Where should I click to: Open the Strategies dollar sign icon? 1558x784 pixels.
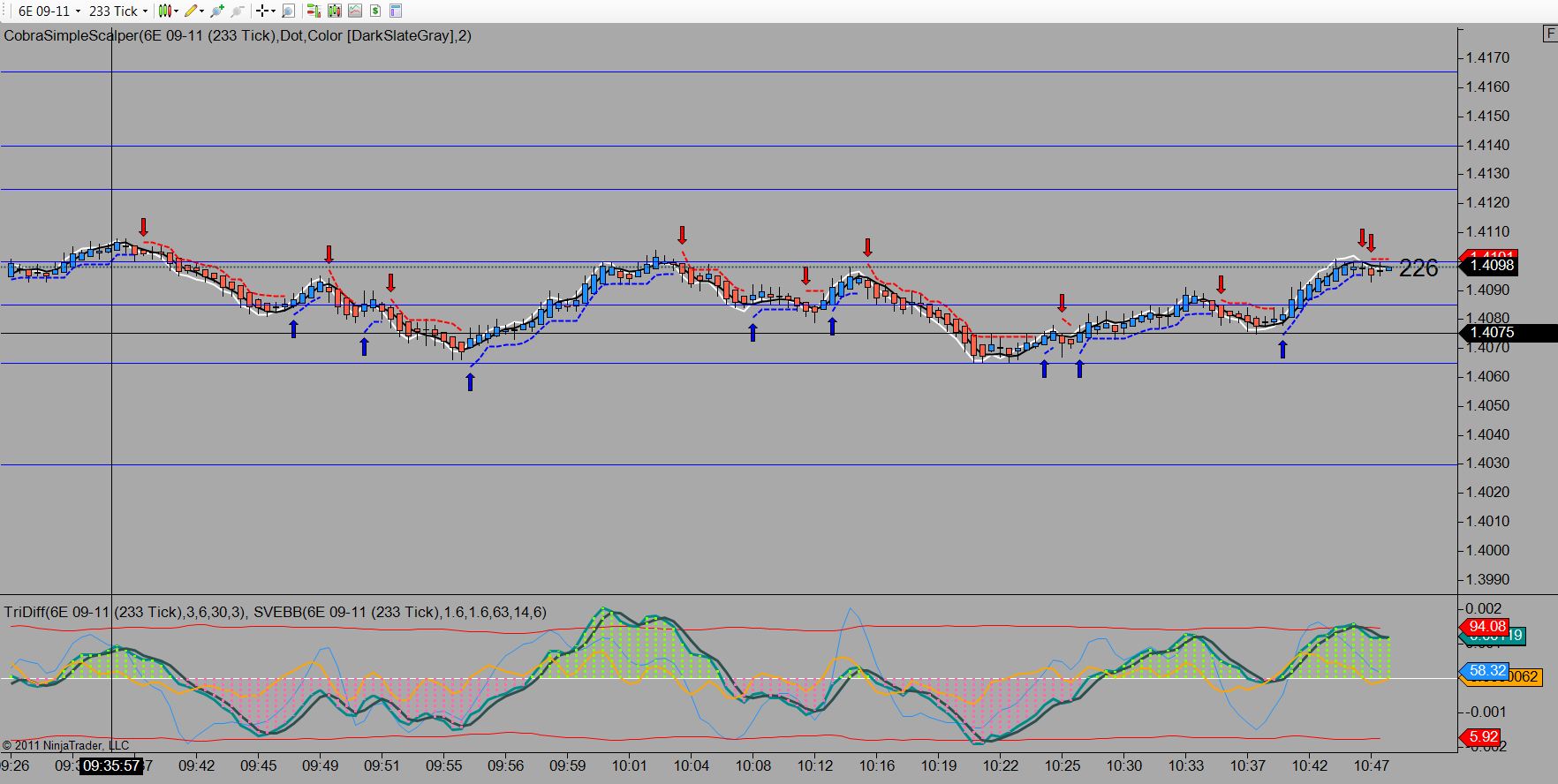pos(375,11)
